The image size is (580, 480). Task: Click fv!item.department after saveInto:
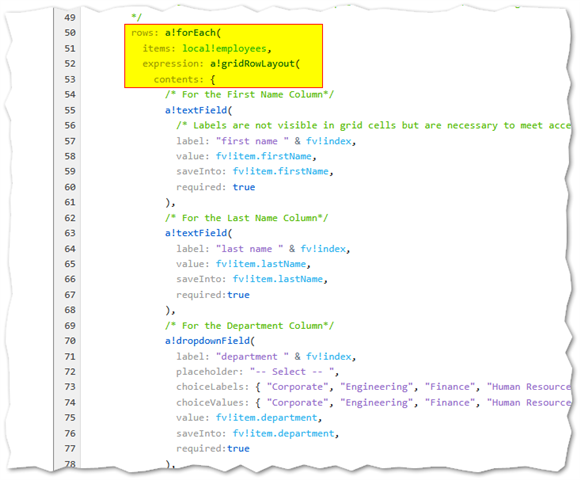283,433
